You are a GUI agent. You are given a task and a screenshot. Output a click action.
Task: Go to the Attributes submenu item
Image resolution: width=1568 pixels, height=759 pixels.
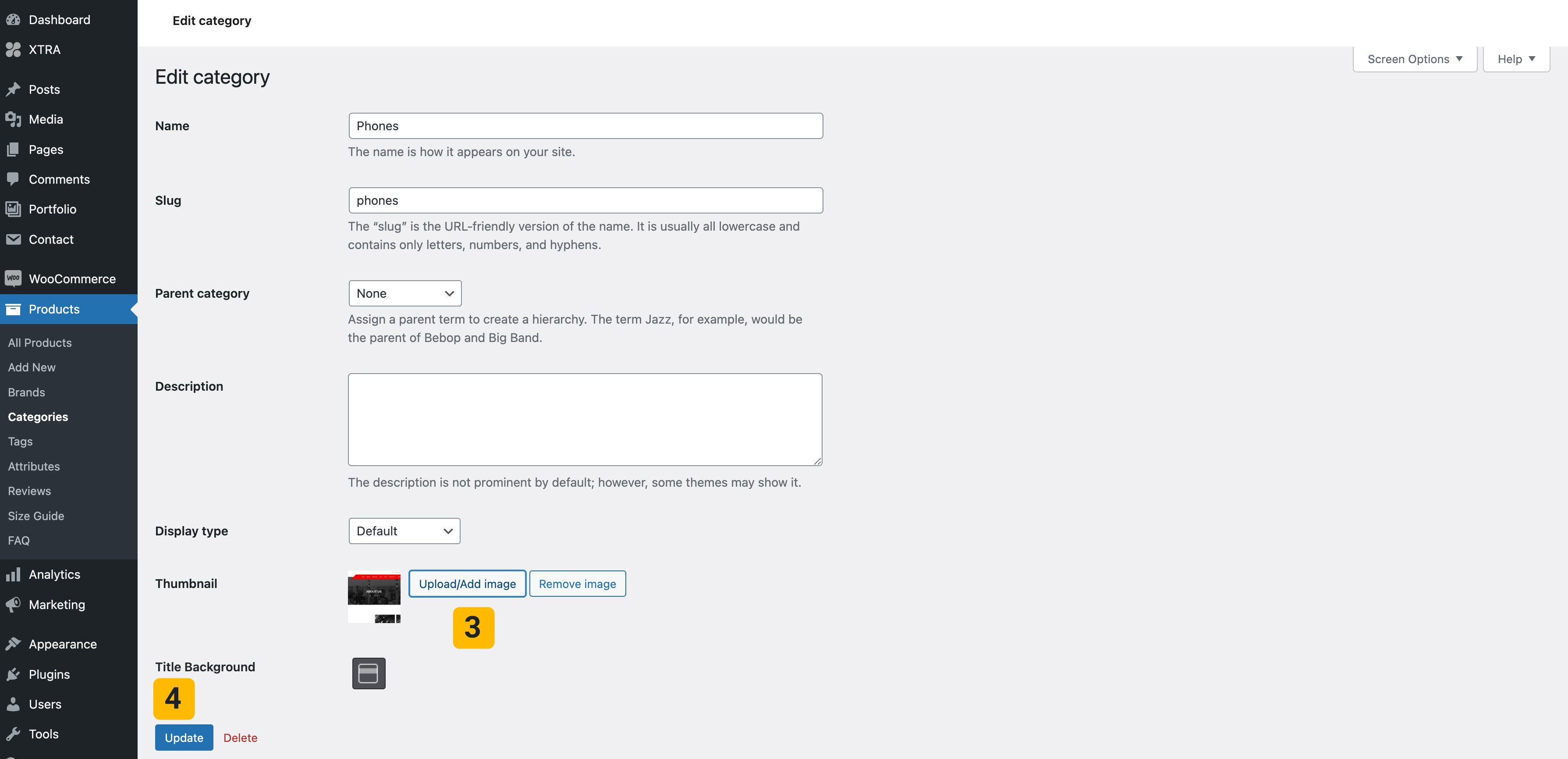point(34,466)
